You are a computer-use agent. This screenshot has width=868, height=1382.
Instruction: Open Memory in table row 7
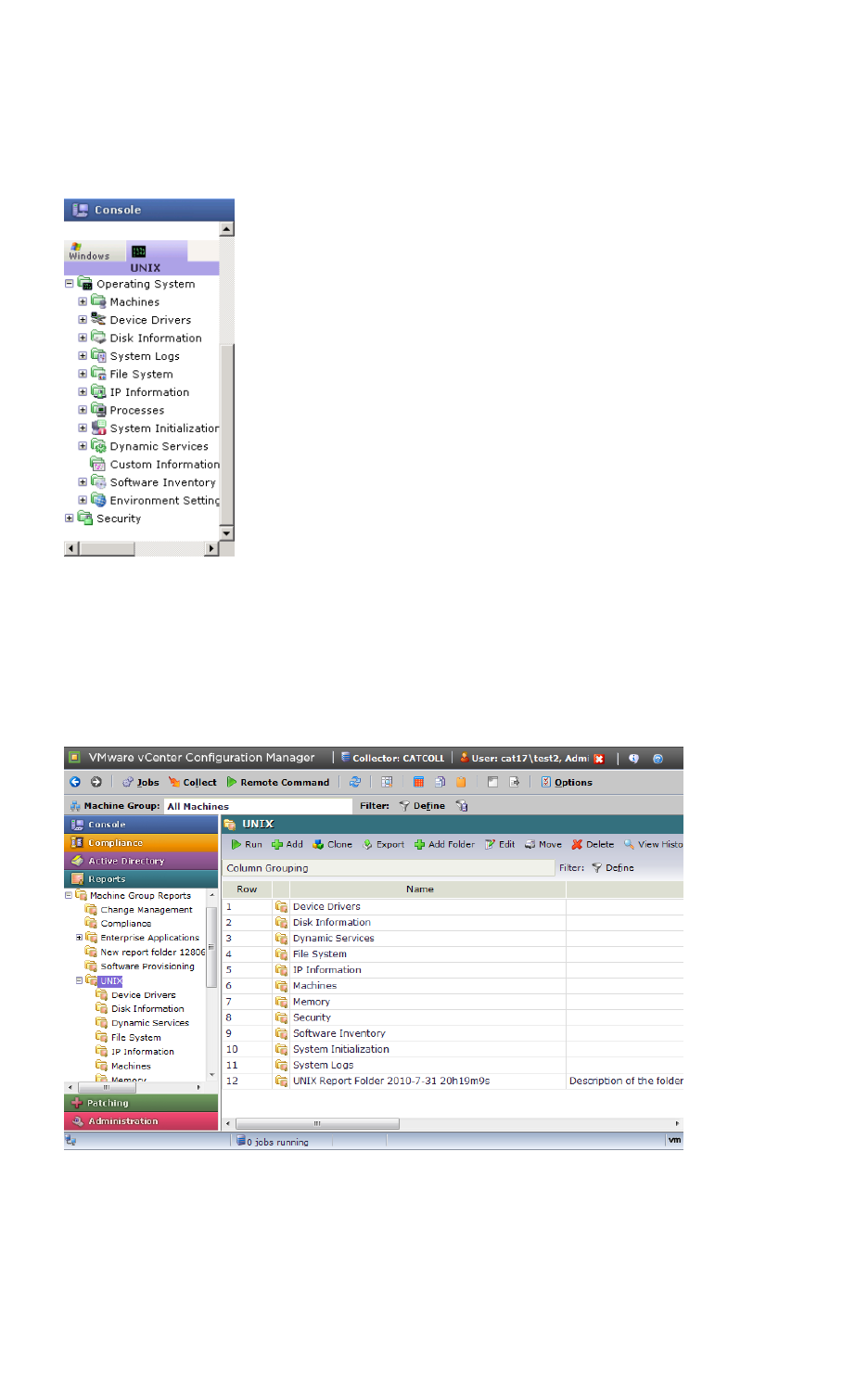pos(312,1002)
